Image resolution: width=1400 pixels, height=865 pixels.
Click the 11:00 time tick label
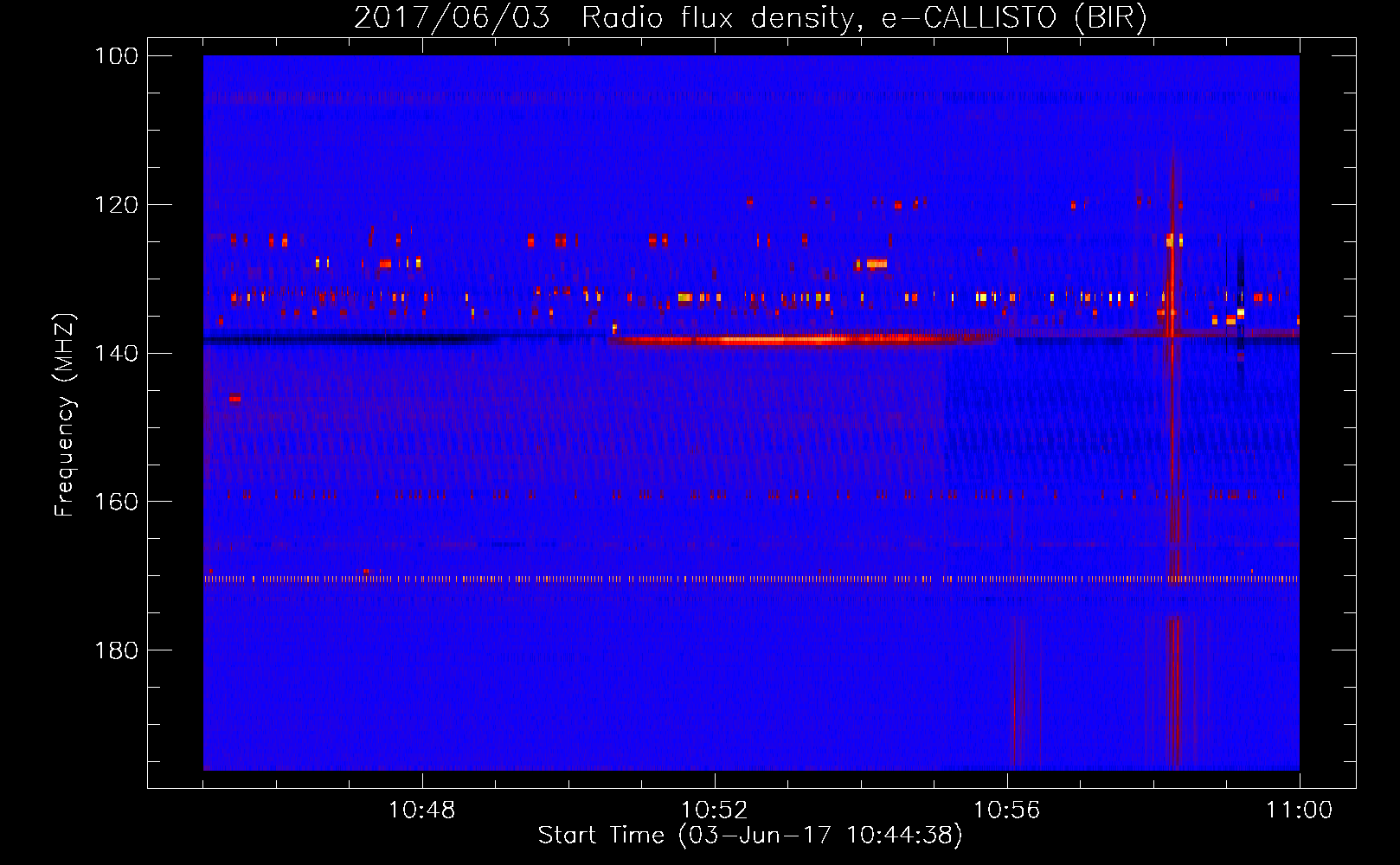[1299, 811]
